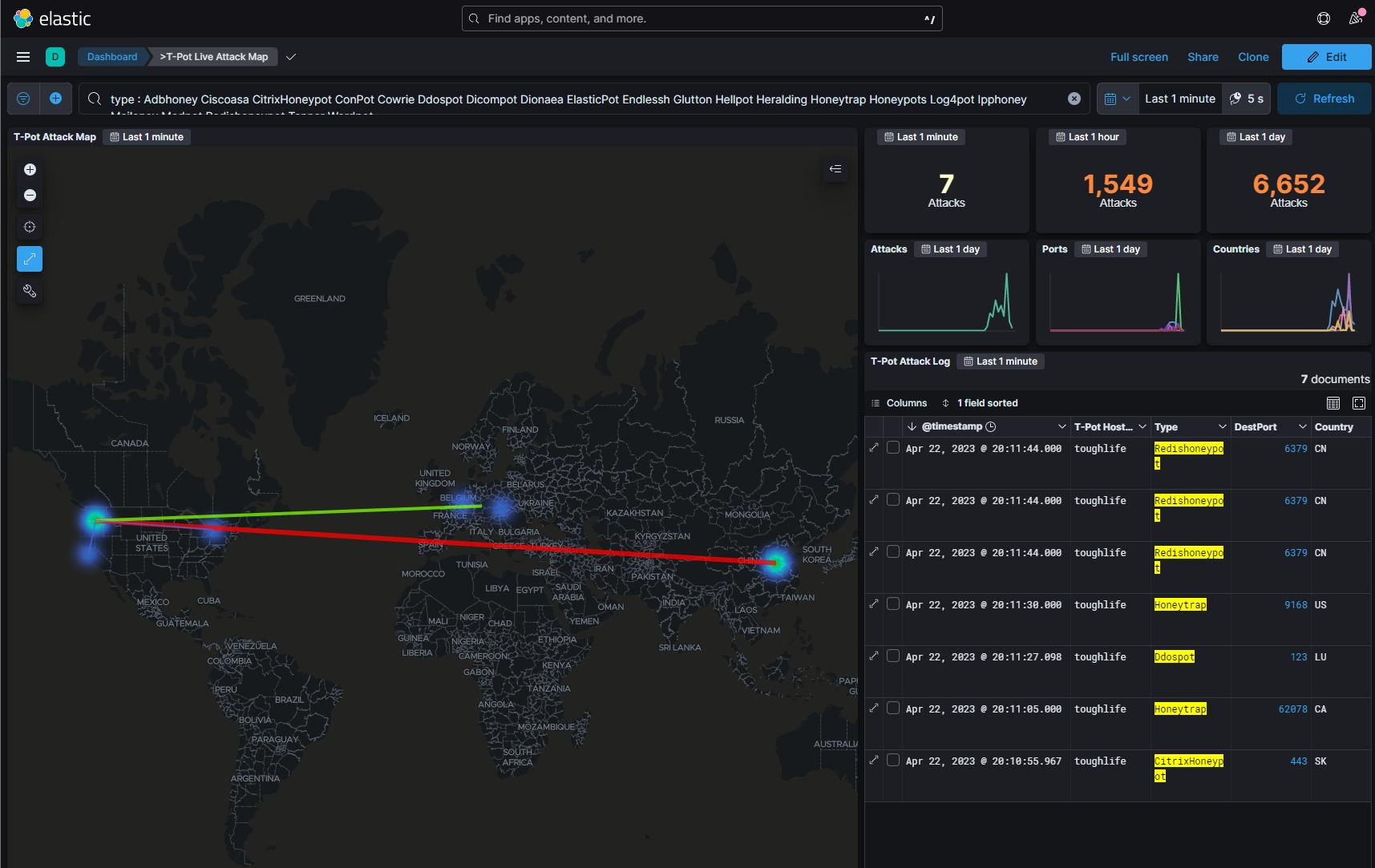Select the CitrixHoneypot SK row checkbox
This screenshot has height=868, width=1375.
893,761
